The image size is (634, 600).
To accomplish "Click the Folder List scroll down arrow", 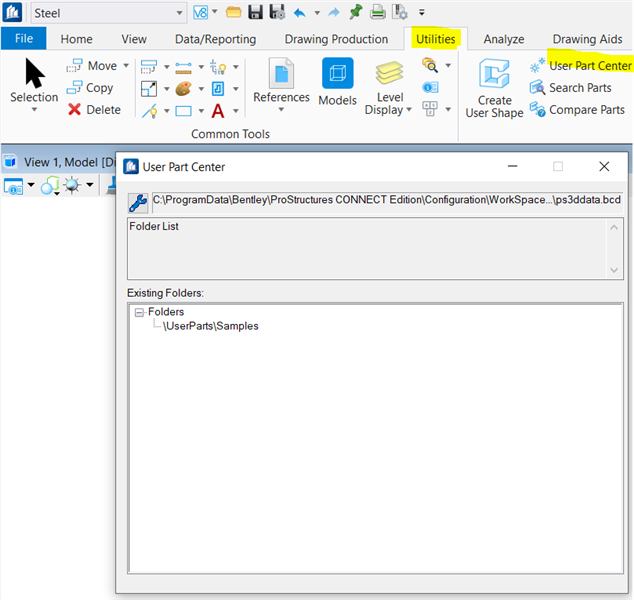I will (614, 270).
